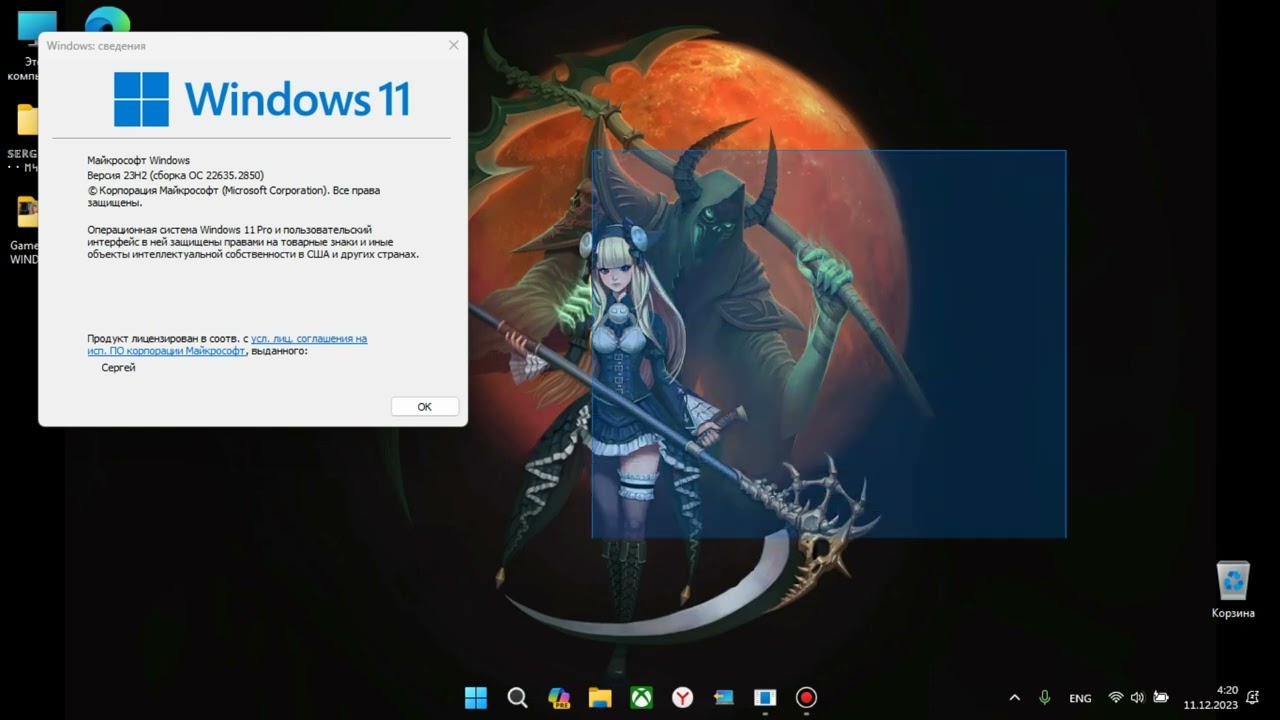The image size is (1280, 720).
Task: Open File Explorer from taskbar
Action: pyautogui.click(x=600, y=697)
